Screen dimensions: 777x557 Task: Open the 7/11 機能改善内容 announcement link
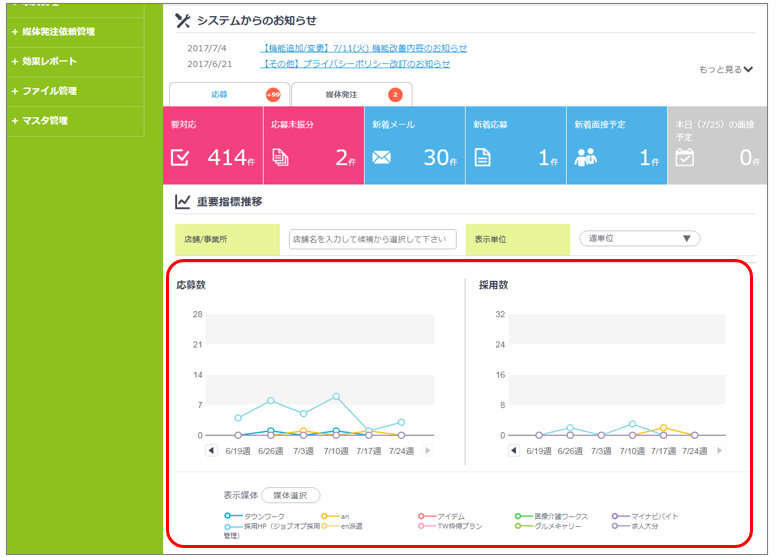point(364,48)
